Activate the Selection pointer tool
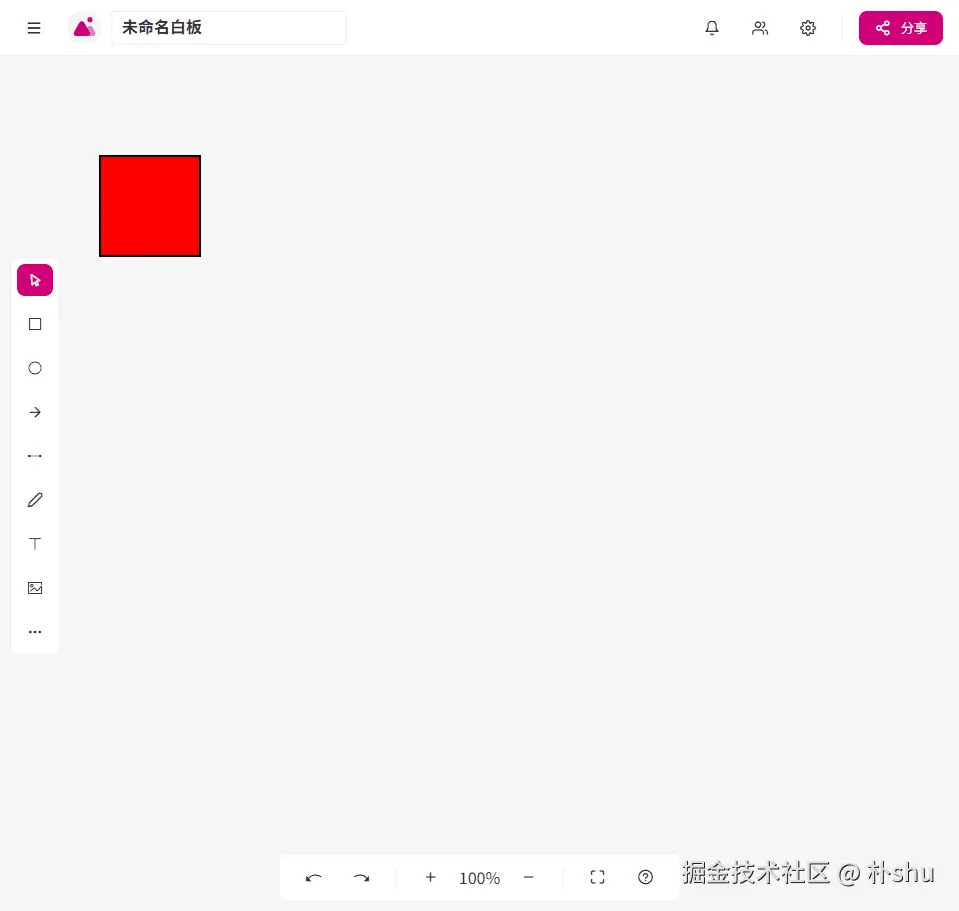 [35, 280]
